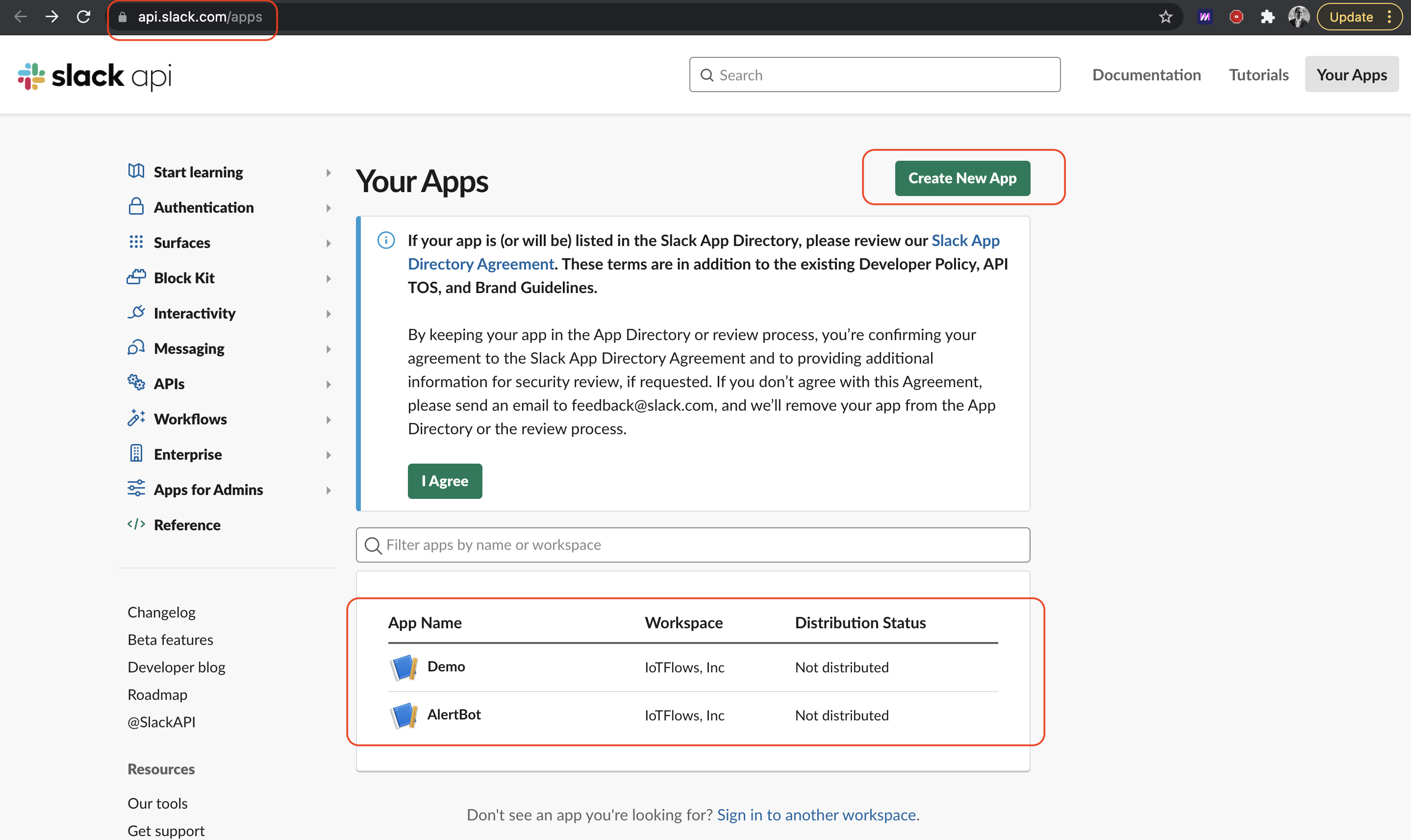Click the Slack API logo

click(95, 76)
